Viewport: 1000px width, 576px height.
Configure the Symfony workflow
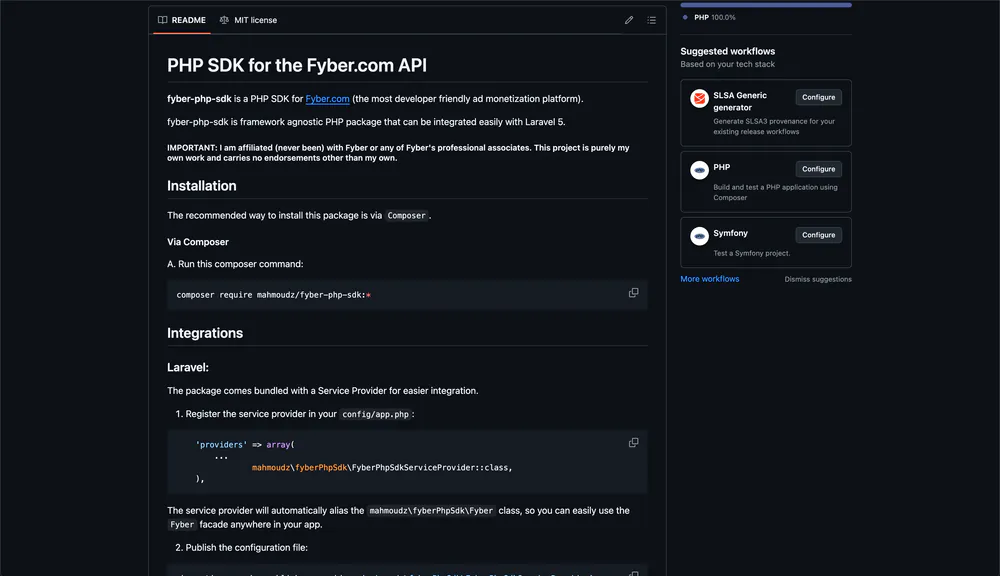pos(818,234)
